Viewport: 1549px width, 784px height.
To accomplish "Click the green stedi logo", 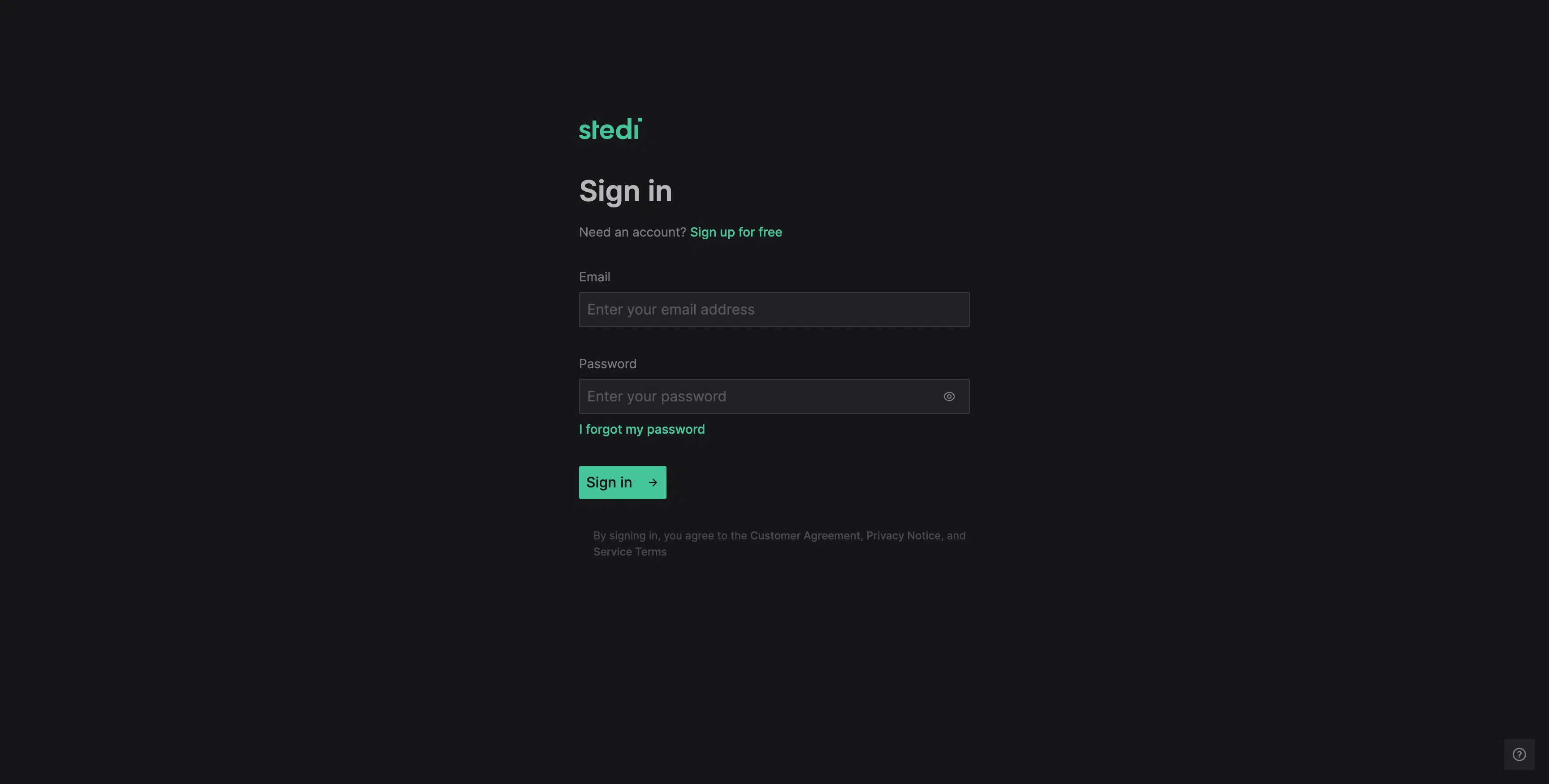I will point(610,129).
